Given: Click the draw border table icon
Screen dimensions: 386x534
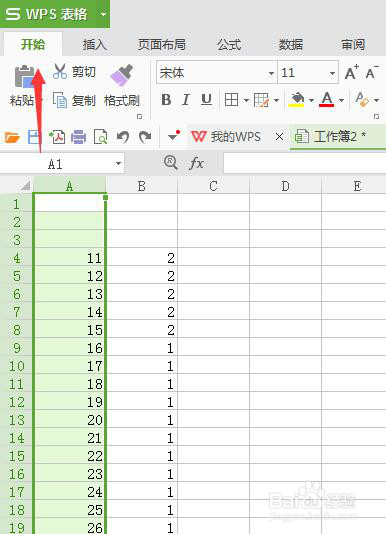Looking at the screenshot, I should [x=262, y=100].
